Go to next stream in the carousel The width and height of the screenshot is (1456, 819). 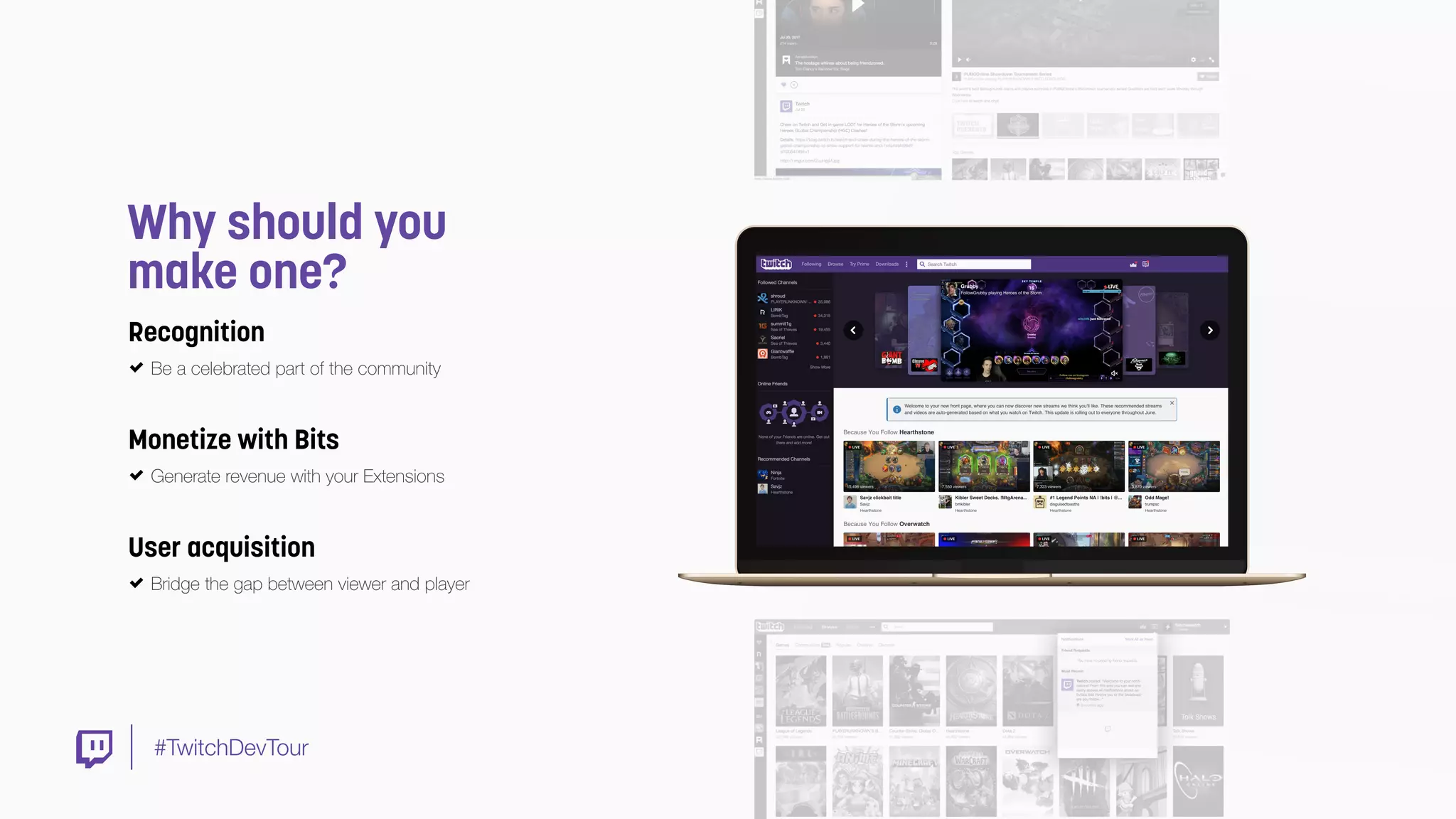pos(1210,330)
